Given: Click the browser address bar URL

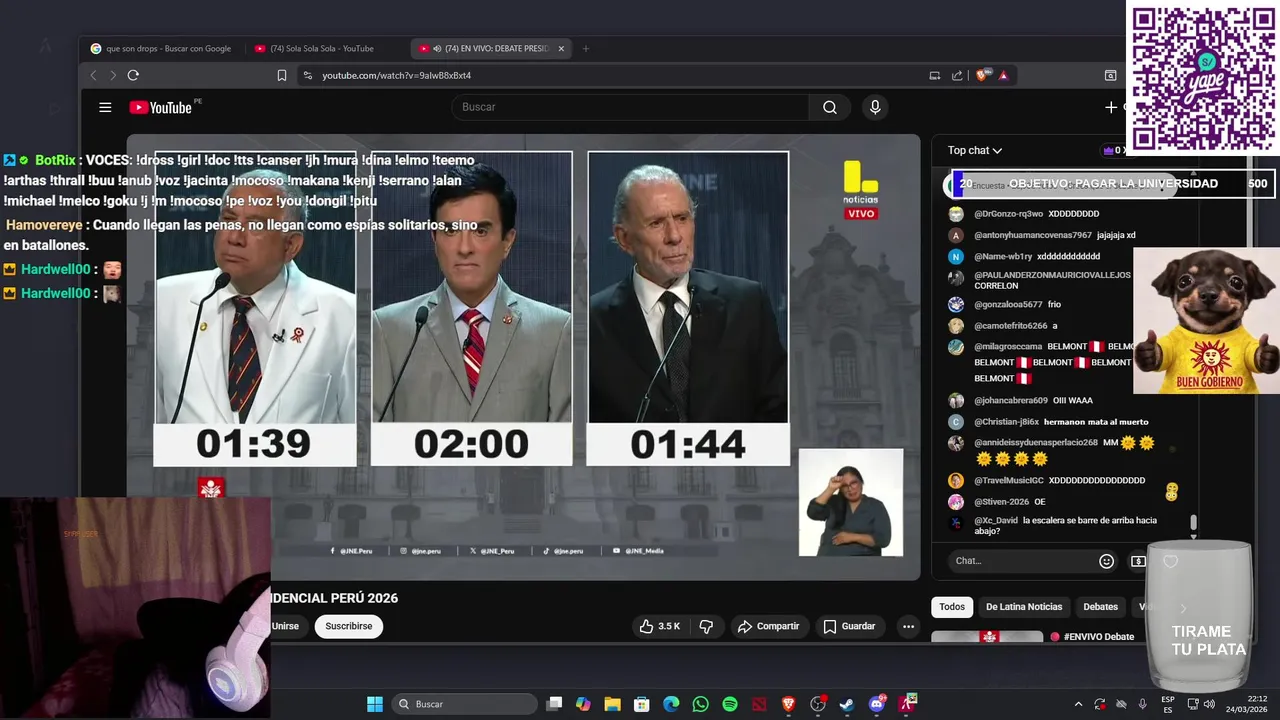Looking at the screenshot, I should pos(396,75).
